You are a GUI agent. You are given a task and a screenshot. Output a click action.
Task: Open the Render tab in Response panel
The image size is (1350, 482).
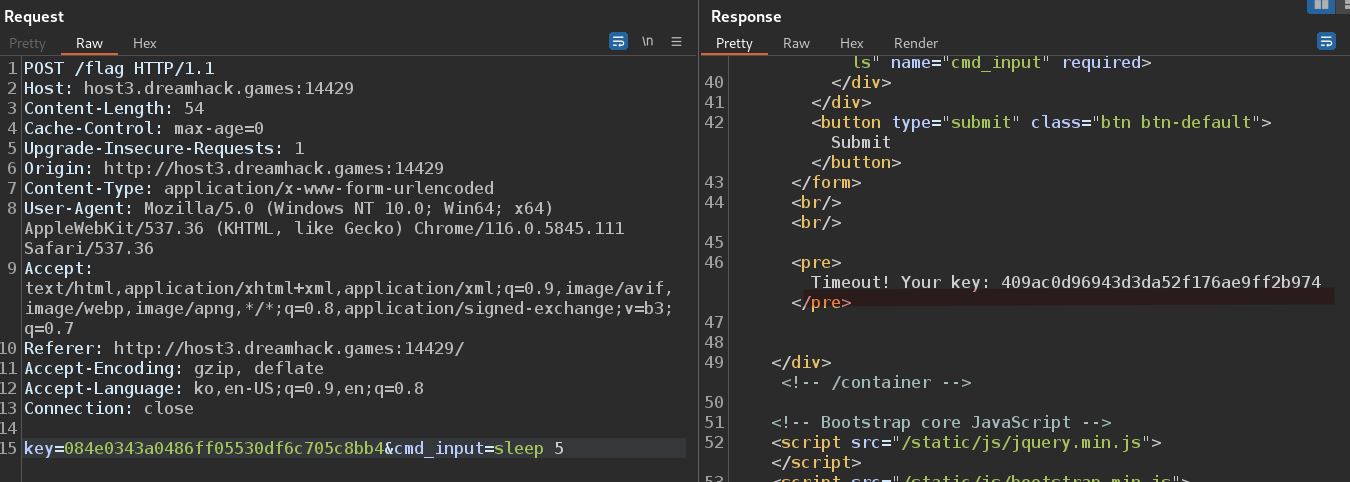(x=916, y=43)
